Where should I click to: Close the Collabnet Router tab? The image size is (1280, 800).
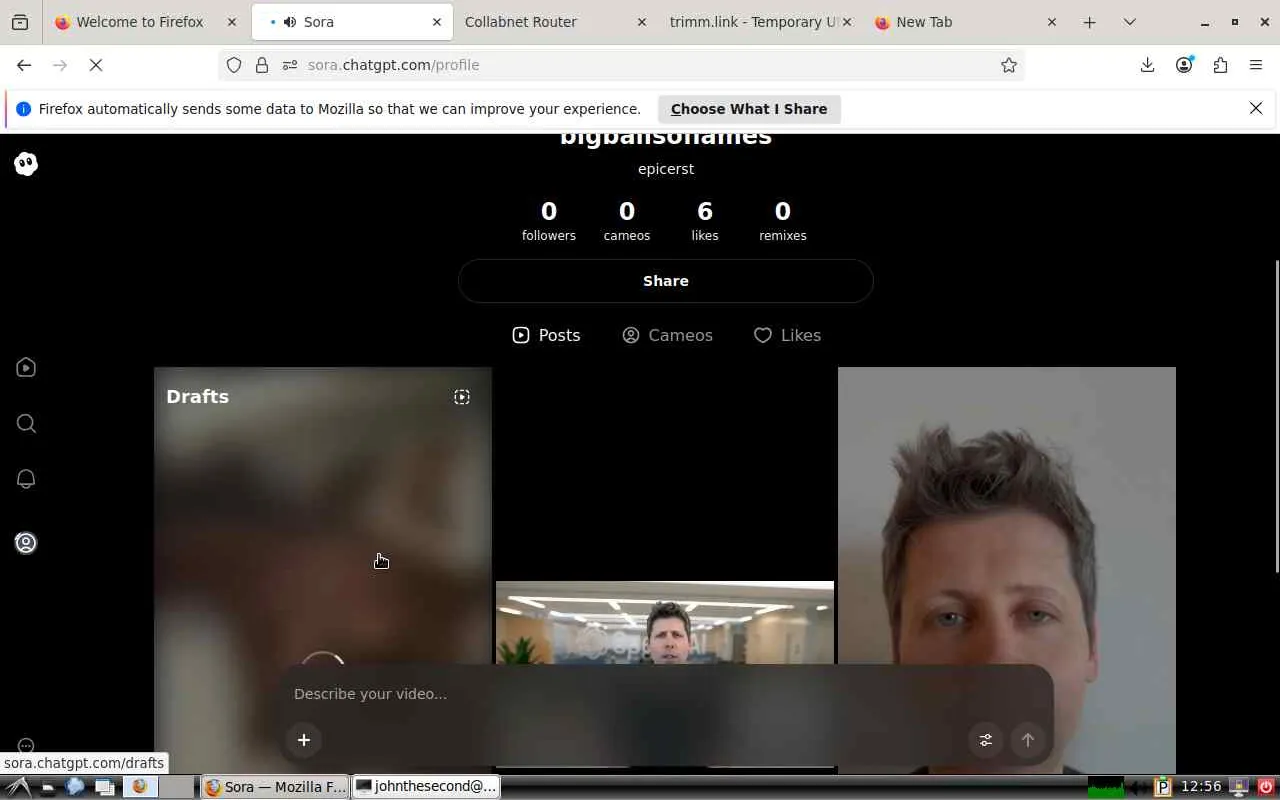point(642,22)
